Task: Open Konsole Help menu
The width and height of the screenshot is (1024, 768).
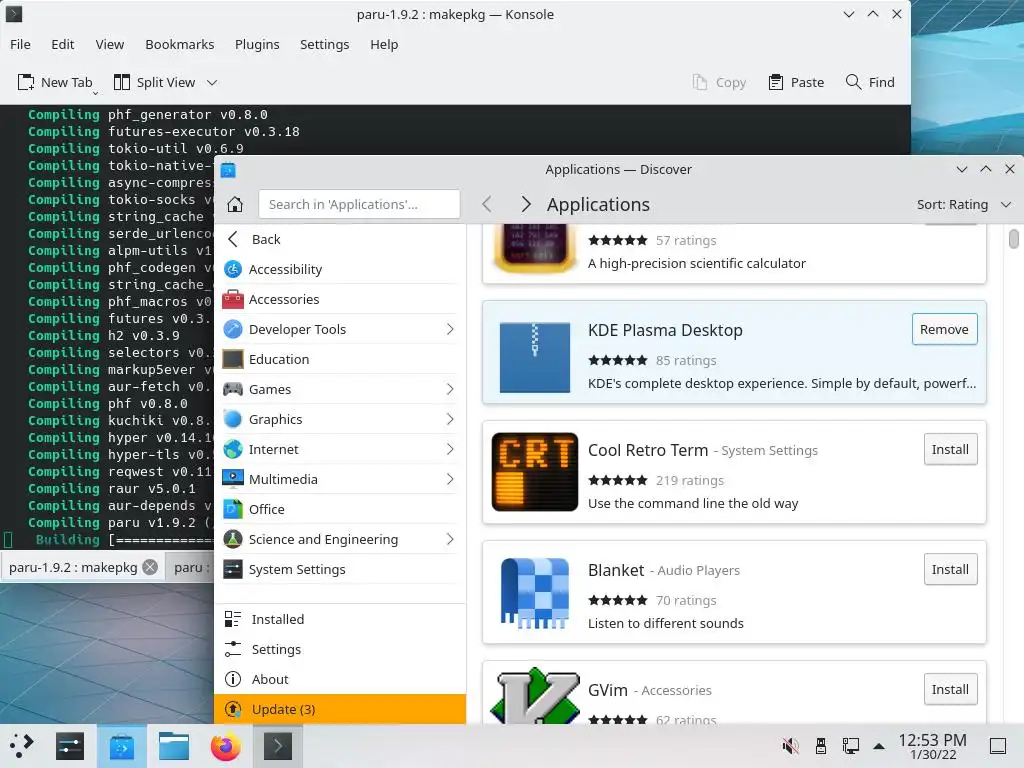Action: (384, 44)
